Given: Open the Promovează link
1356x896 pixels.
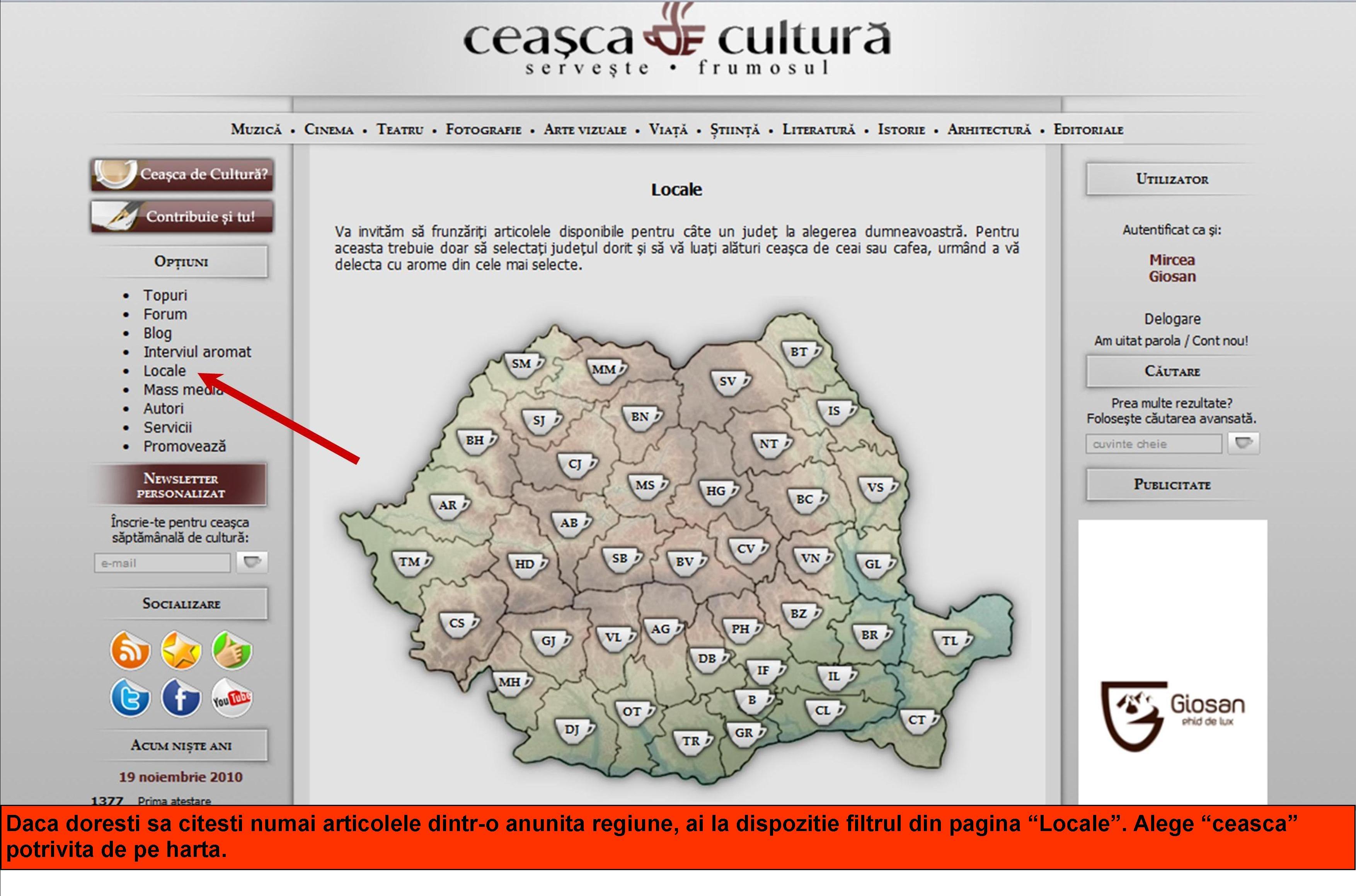Looking at the screenshot, I should 185,446.
